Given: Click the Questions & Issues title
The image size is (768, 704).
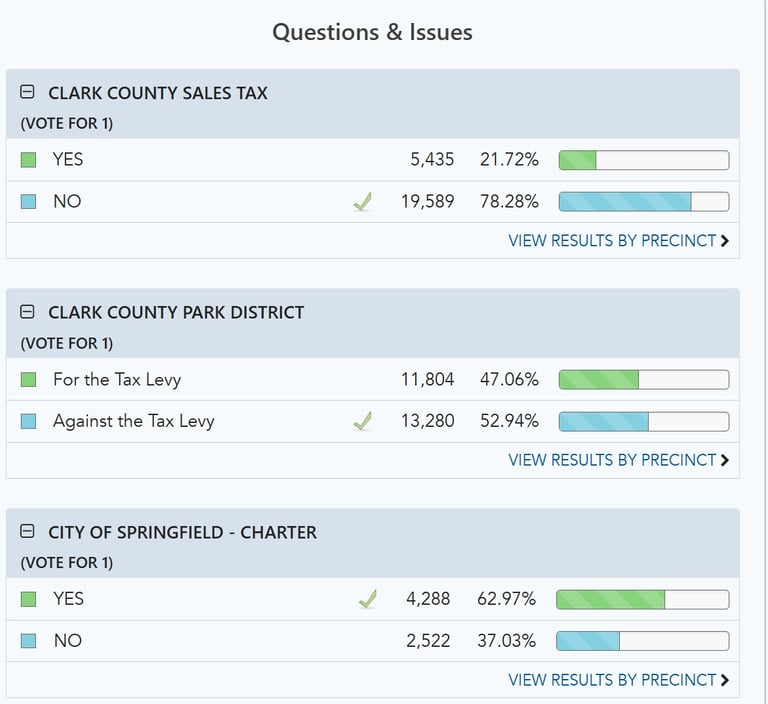Looking at the screenshot, I should [x=372, y=32].
